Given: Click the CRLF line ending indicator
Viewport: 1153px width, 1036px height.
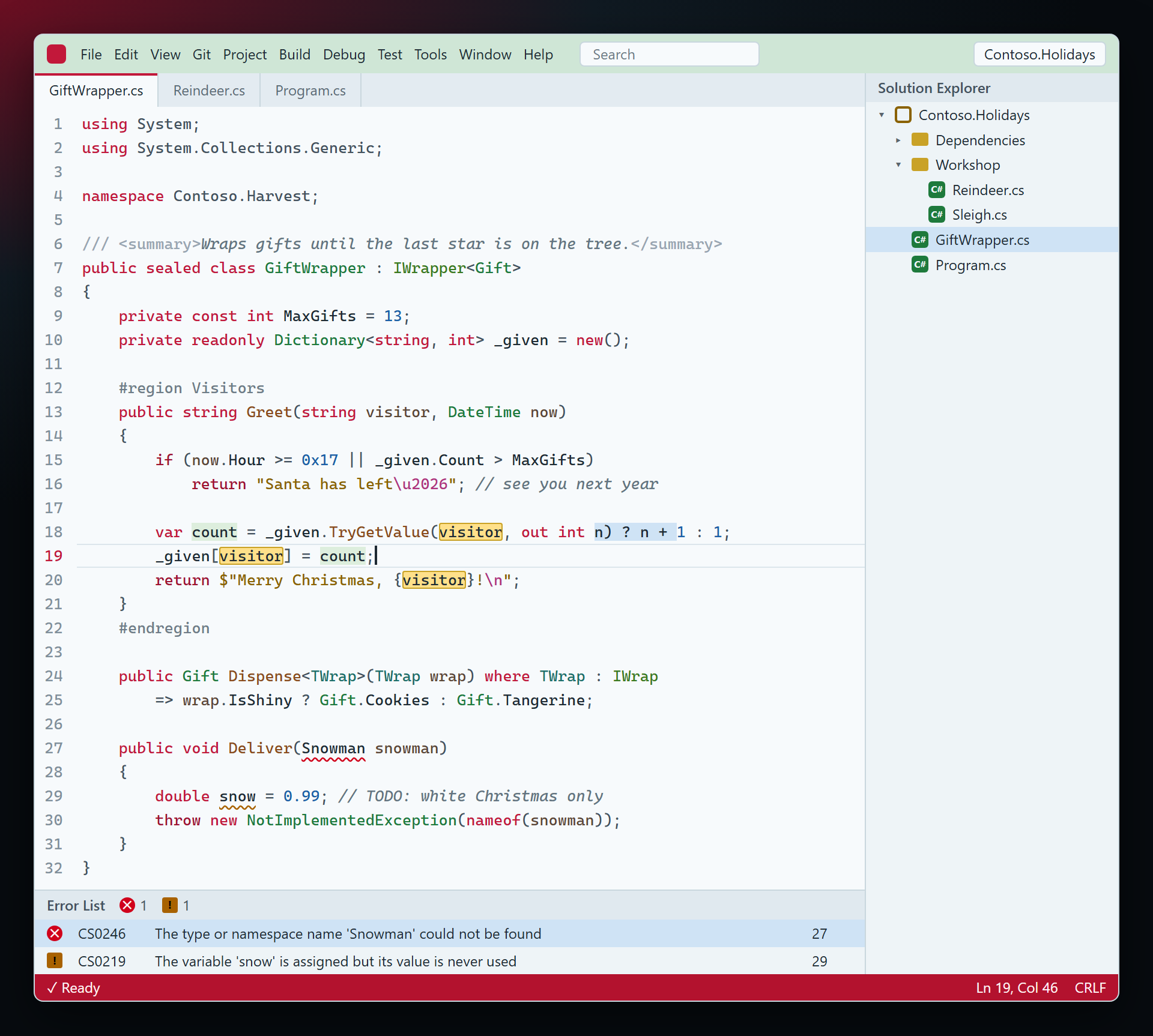Looking at the screenshot, I should 1090,988.
